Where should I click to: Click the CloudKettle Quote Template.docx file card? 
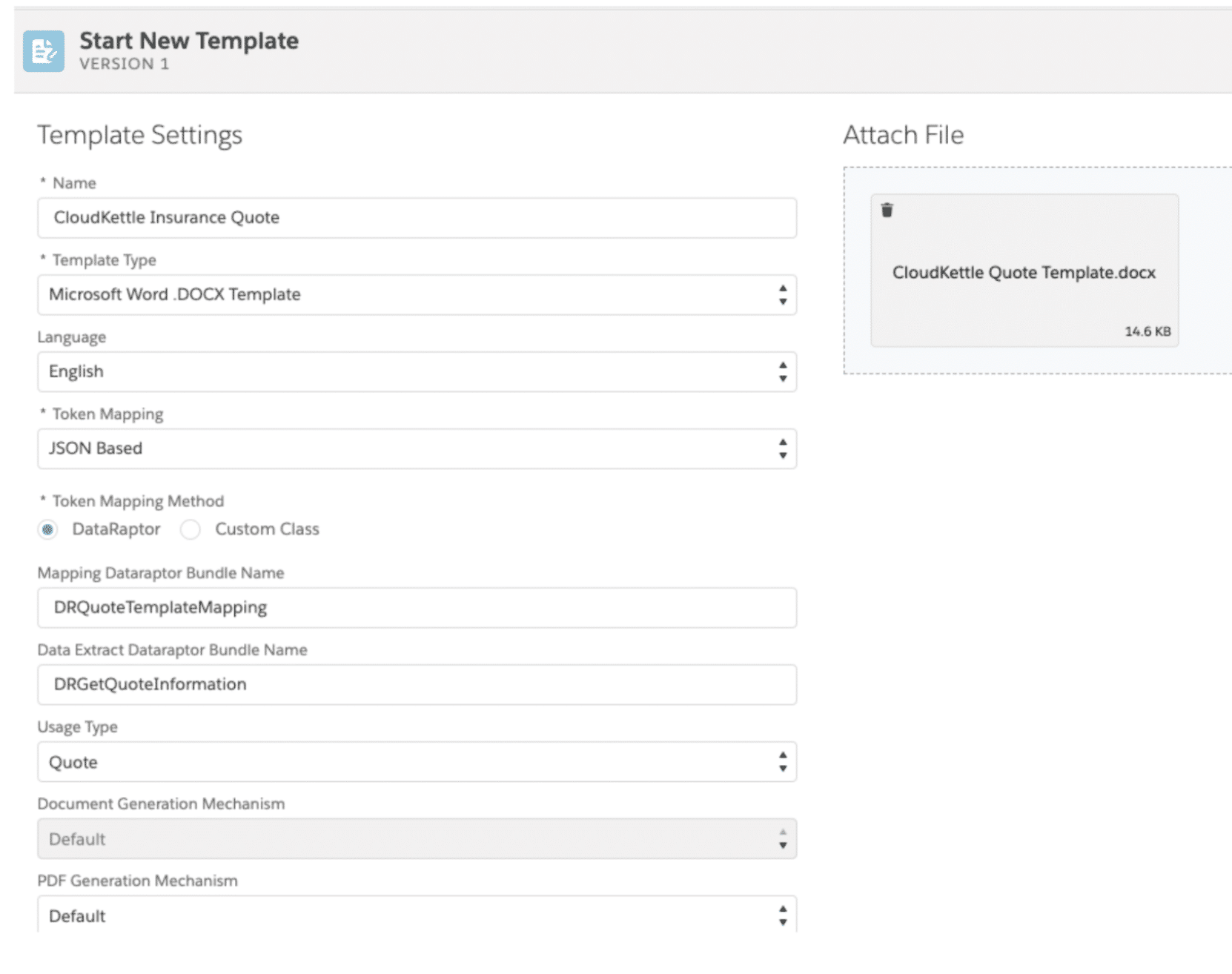click(x=1024, y=271)
